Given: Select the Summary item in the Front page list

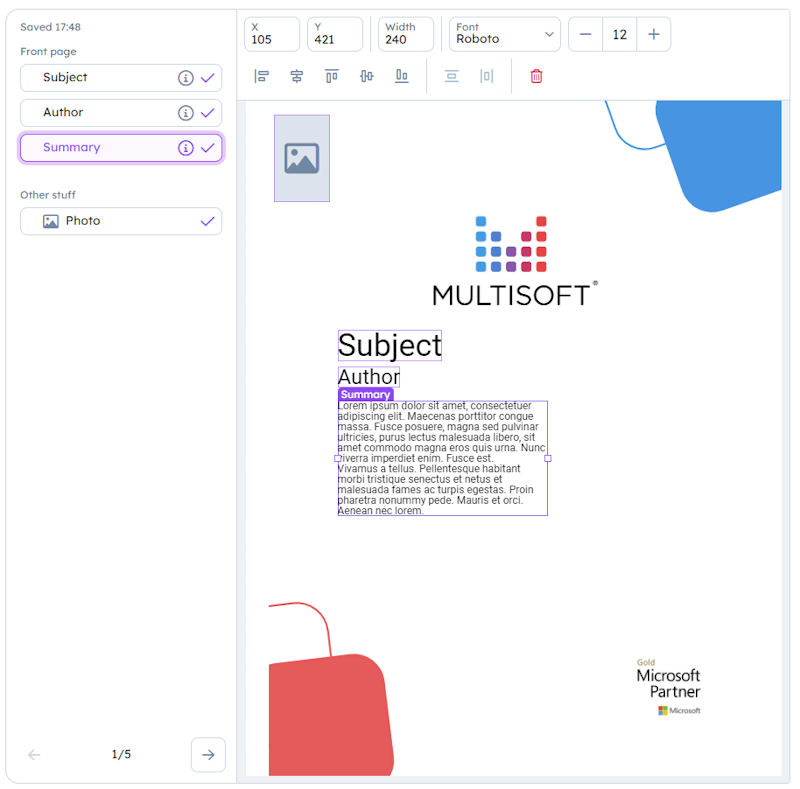Looking at the screenshot, I should click(121, 148).
